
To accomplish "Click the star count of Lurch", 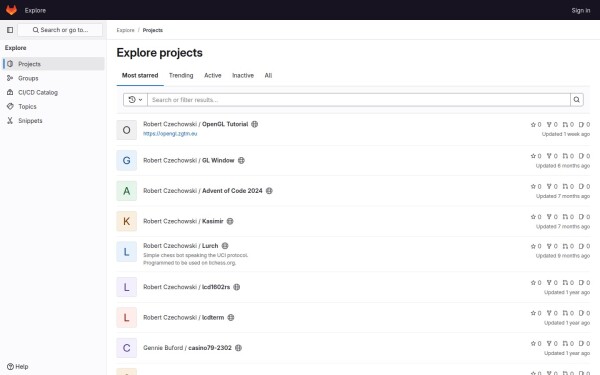I will pos(536,246).
